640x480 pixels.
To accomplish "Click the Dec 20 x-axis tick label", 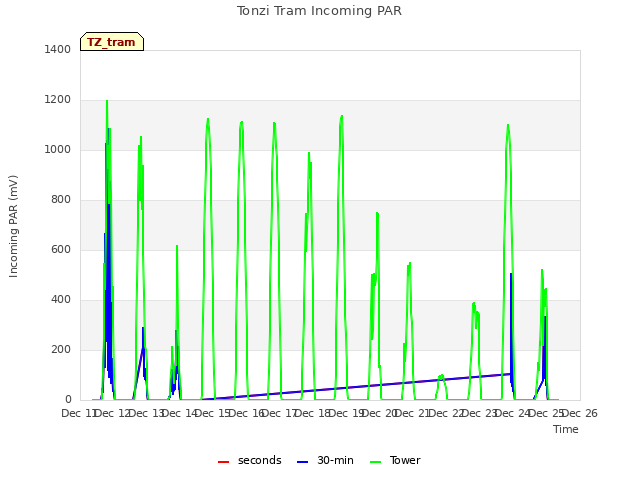I will tap(380, 413).
